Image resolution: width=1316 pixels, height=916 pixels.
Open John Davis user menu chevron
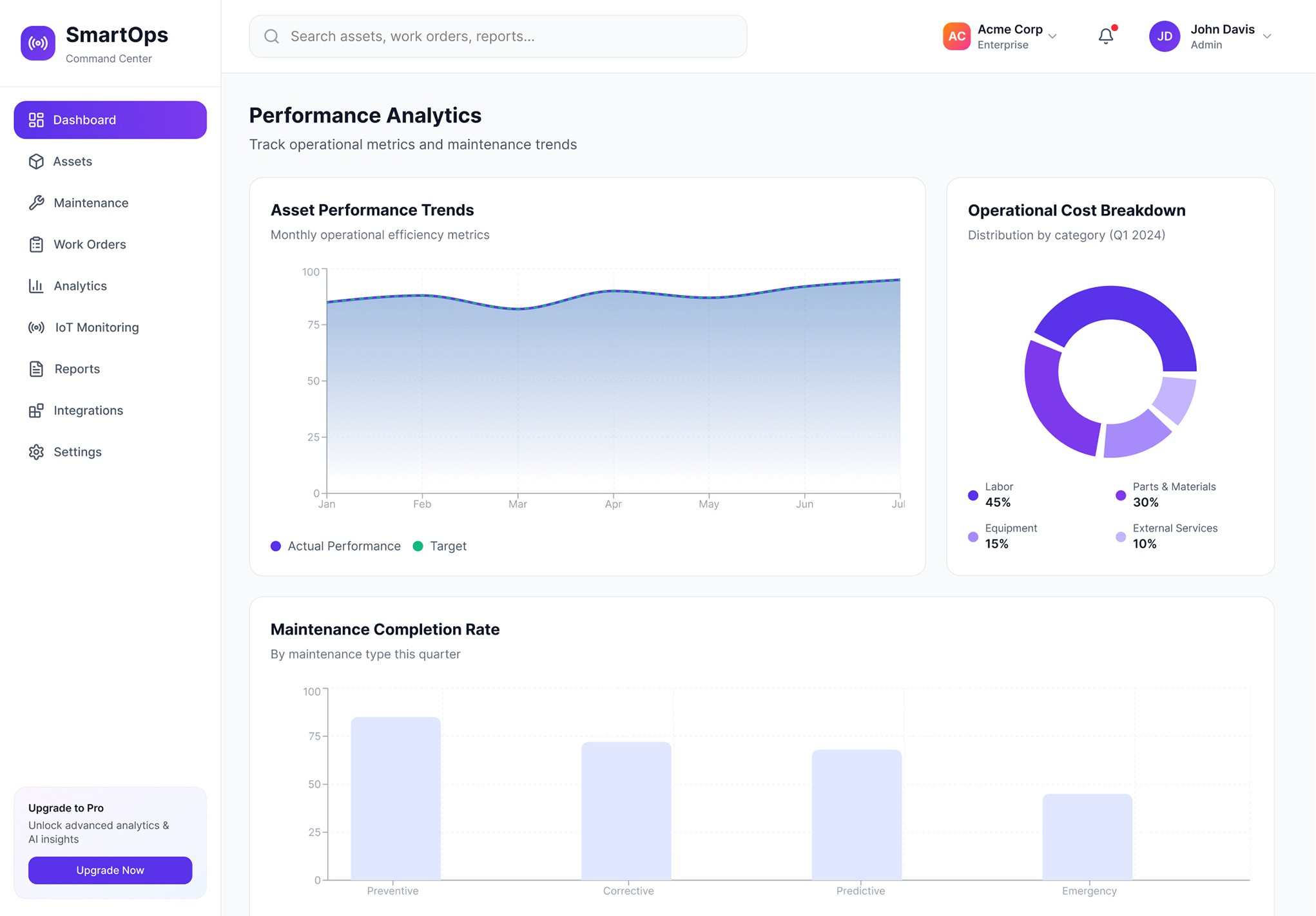[x=1267, y=37]
